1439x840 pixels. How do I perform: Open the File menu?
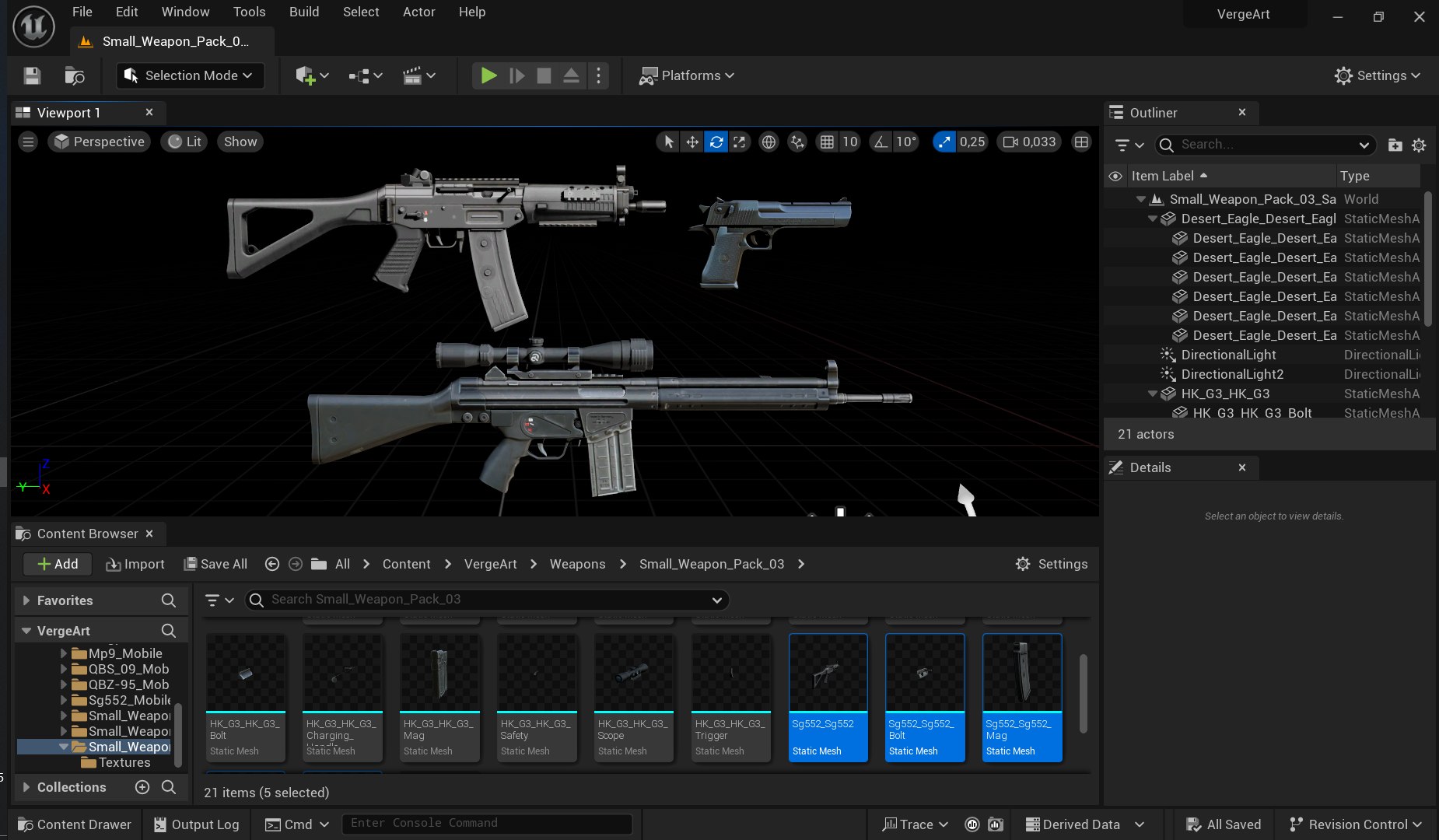point(82,12)
